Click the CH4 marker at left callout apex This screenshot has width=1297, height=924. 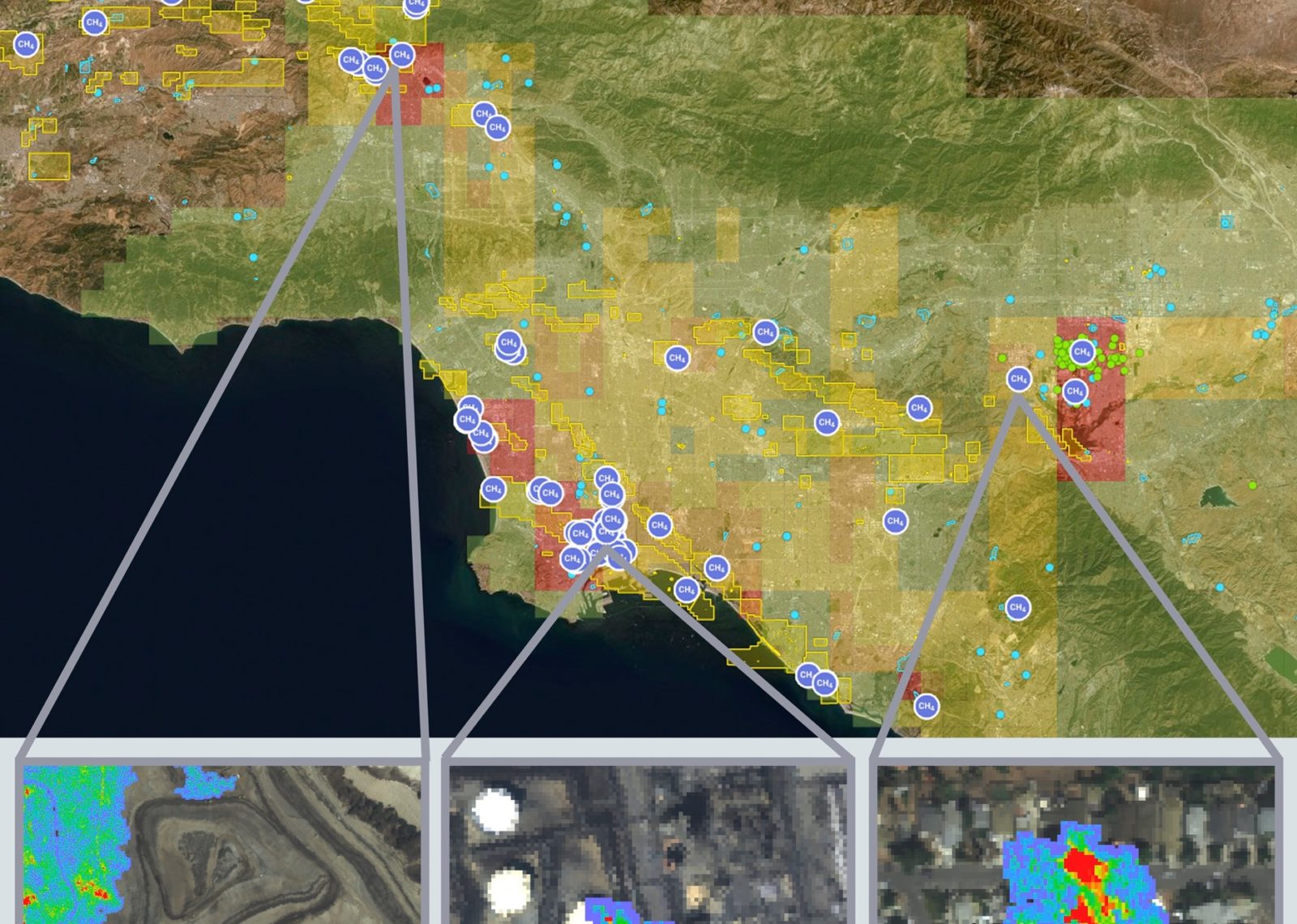click(x=401, y=55)
